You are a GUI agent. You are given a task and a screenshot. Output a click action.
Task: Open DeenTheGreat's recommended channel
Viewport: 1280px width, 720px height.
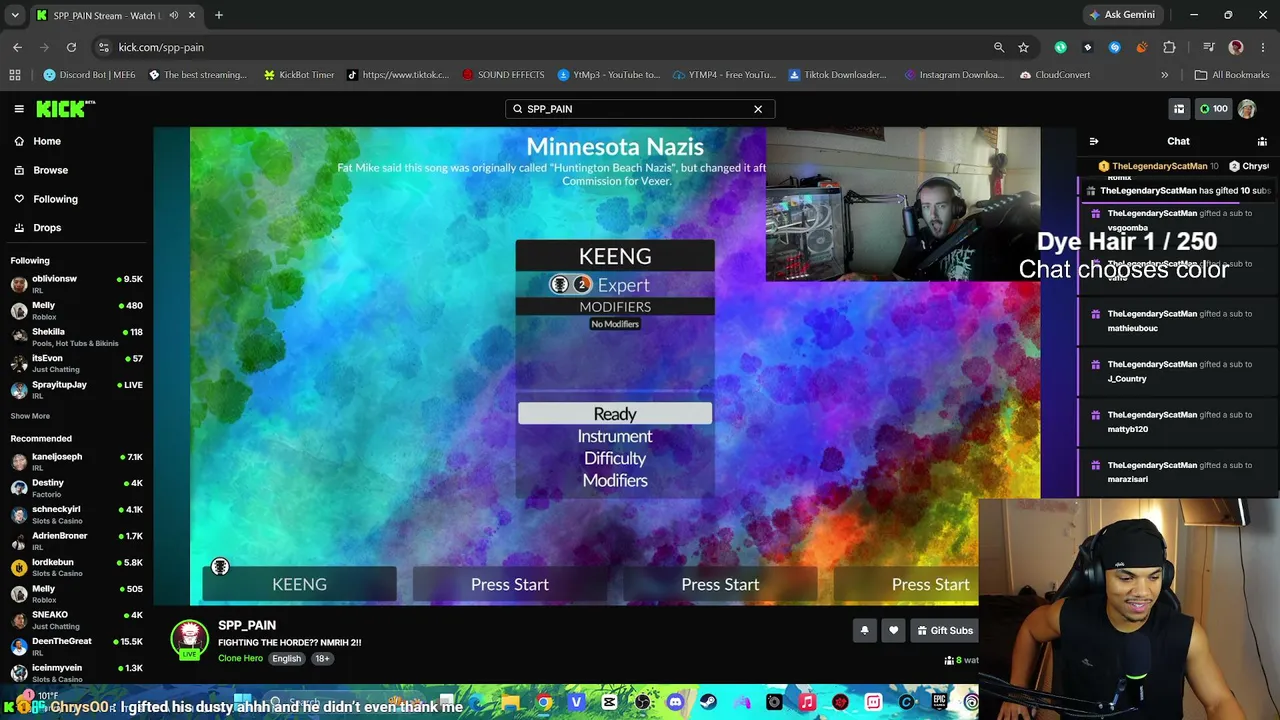76,647
